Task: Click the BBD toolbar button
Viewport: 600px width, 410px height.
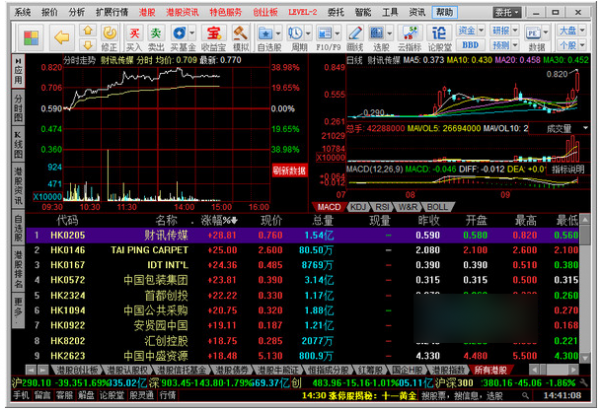Action: [470, 45]
